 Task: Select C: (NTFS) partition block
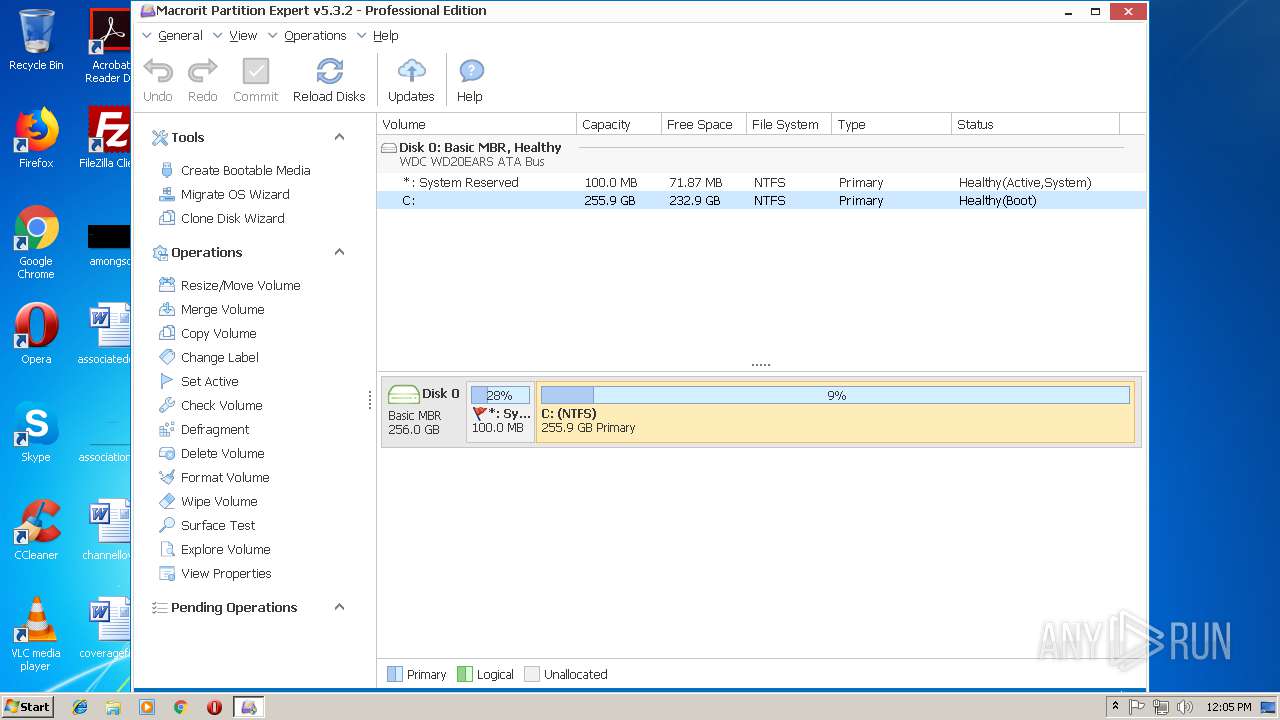836,411
